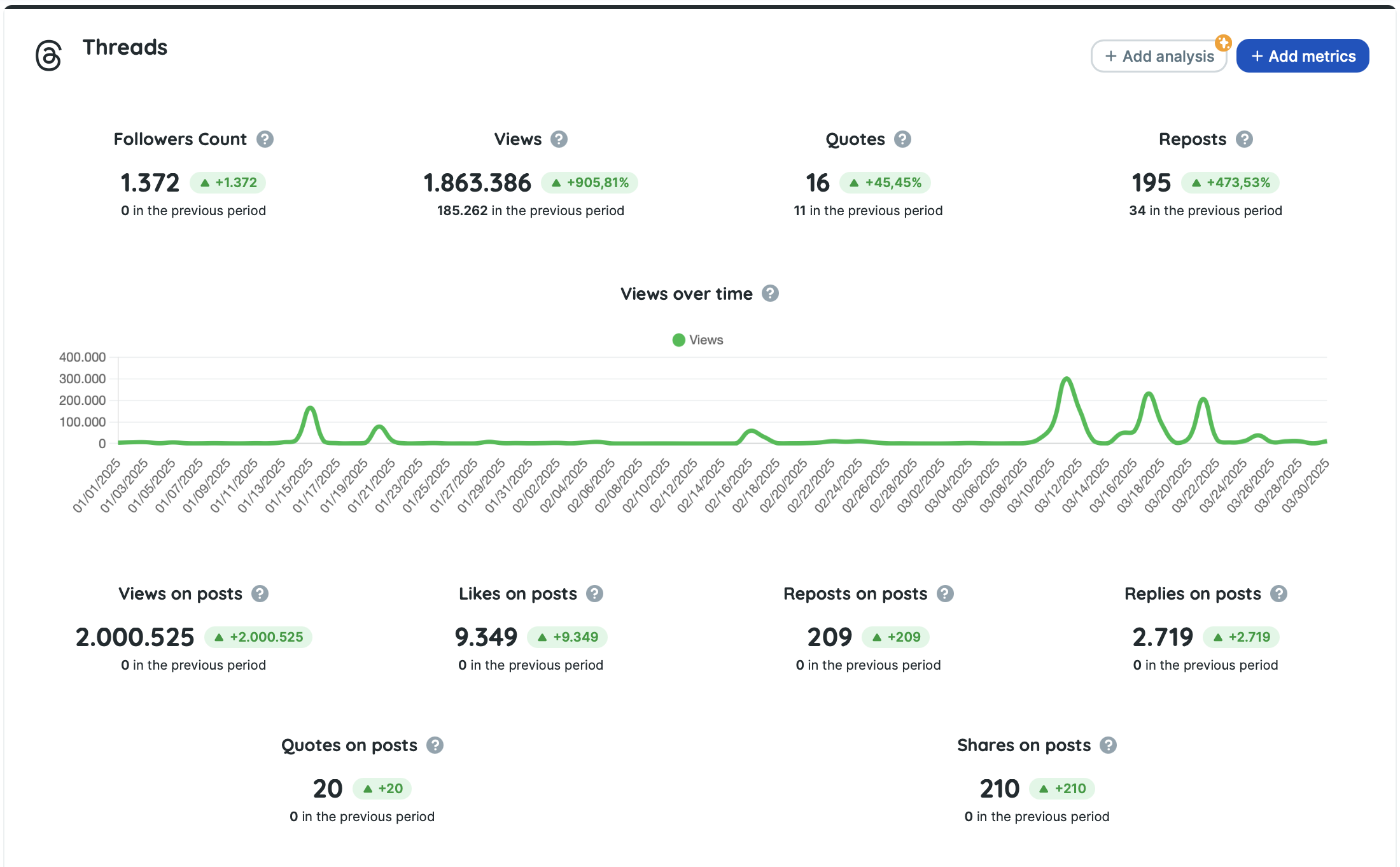Click the Quotes on posts help icon
The image size is (1400, 867).
point(435,745)
